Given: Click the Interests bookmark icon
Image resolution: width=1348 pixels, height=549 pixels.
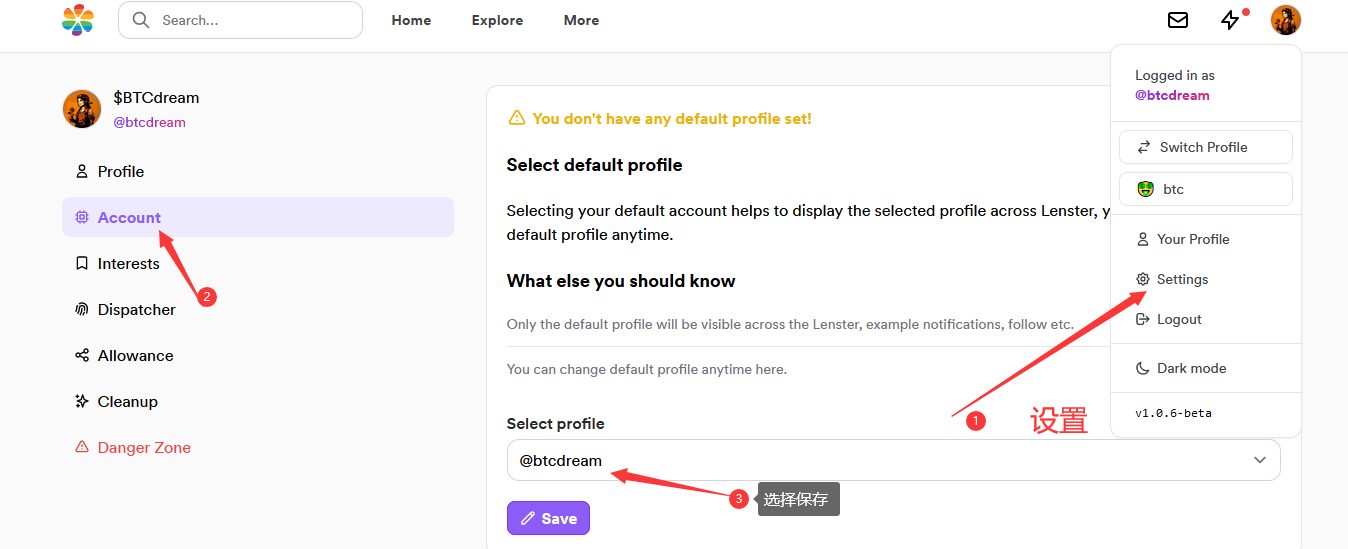Looking at the screenshot, I should 82,264.
